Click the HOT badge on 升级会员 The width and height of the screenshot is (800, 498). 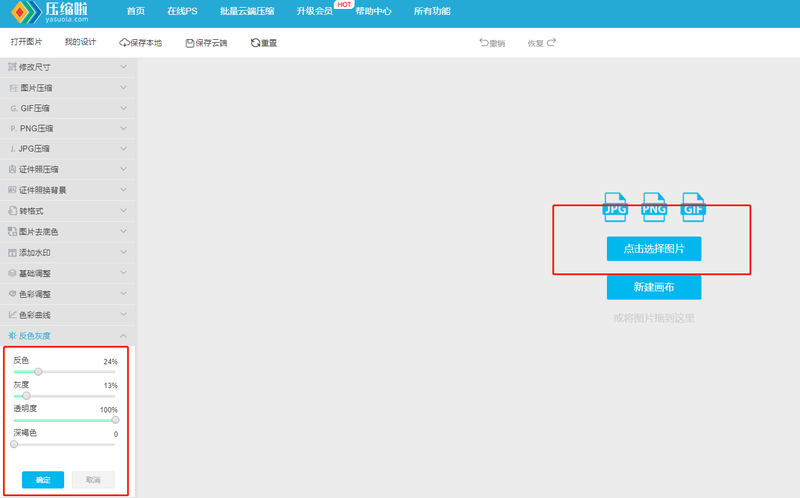(344, 5)
